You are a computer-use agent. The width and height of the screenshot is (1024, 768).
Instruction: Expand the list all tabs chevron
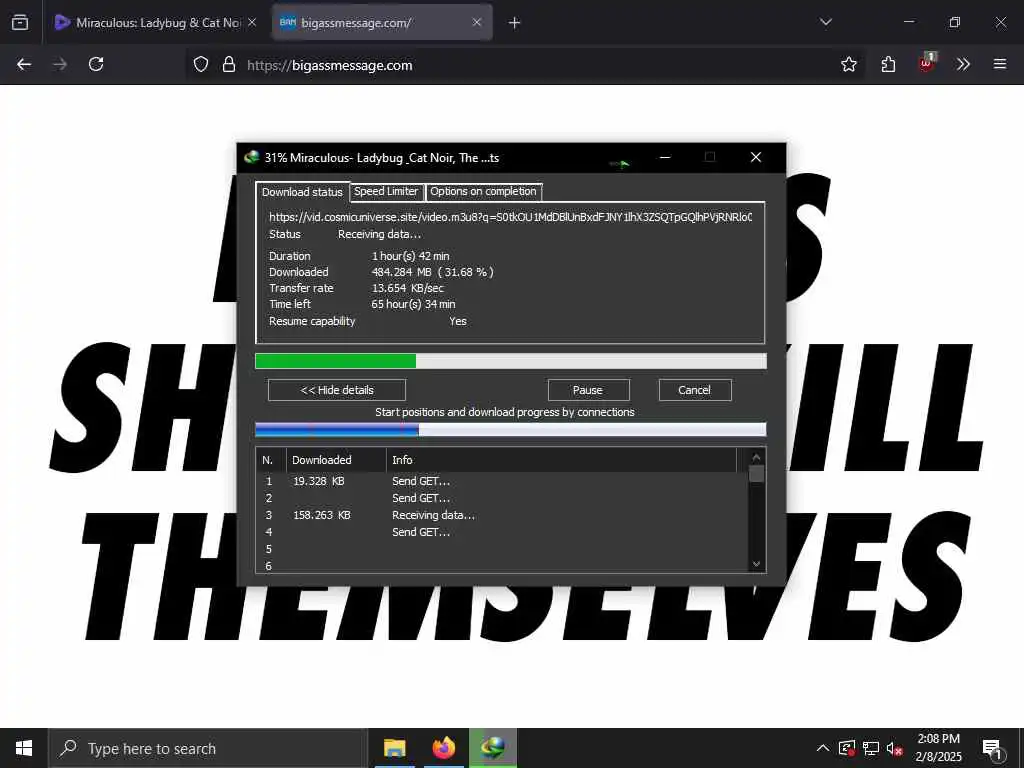pyautogui.click(x=826, y=22)
